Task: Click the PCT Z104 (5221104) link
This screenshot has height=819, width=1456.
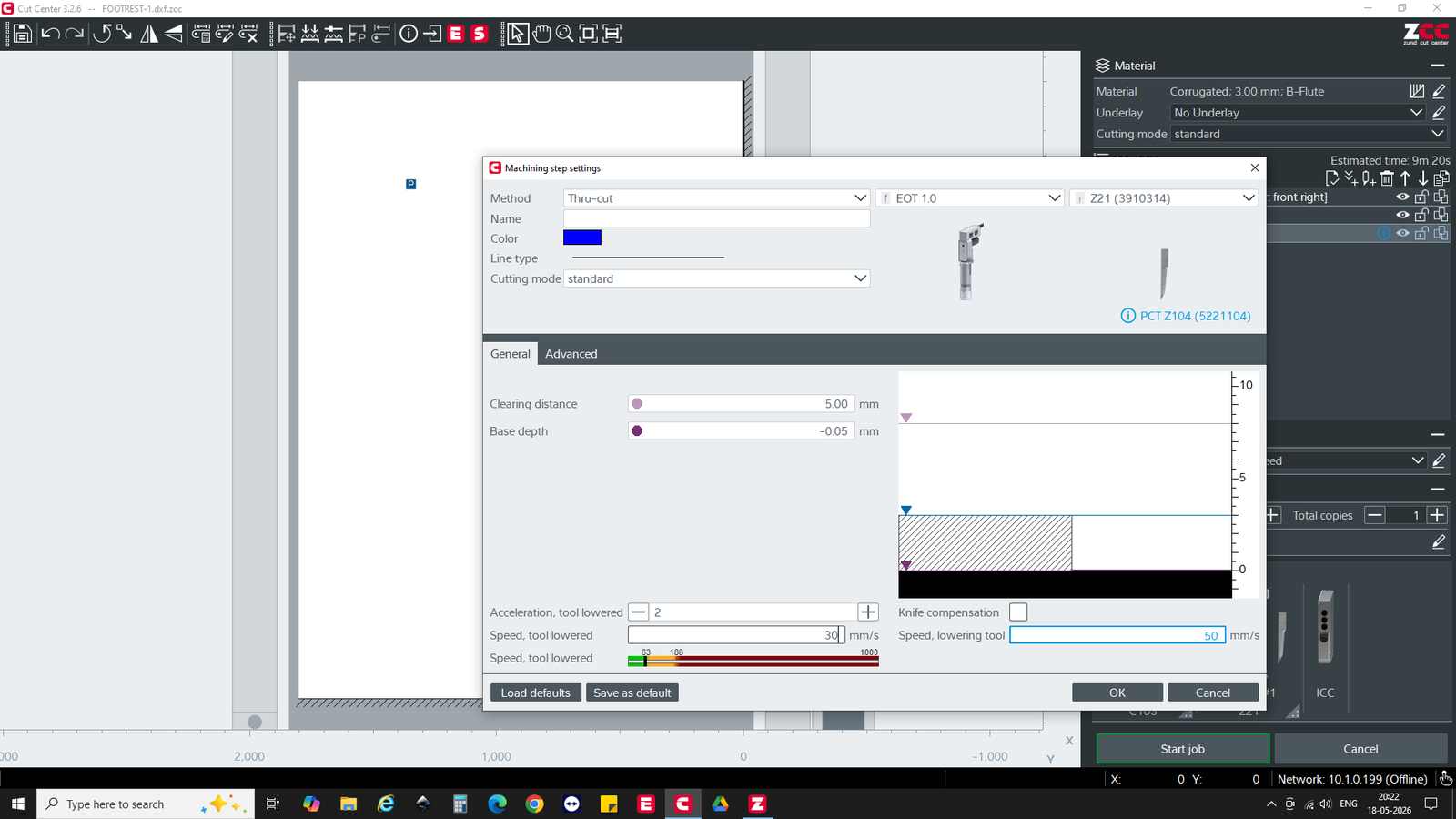Action: [1195, 316]
